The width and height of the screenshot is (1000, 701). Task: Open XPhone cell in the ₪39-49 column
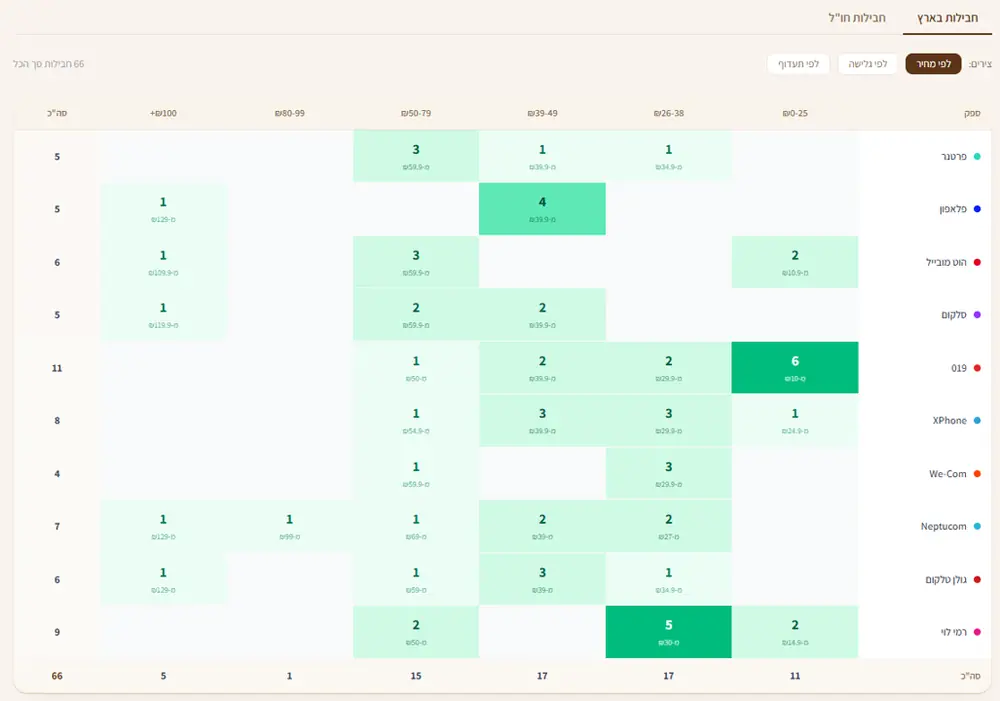click(542, 420)
